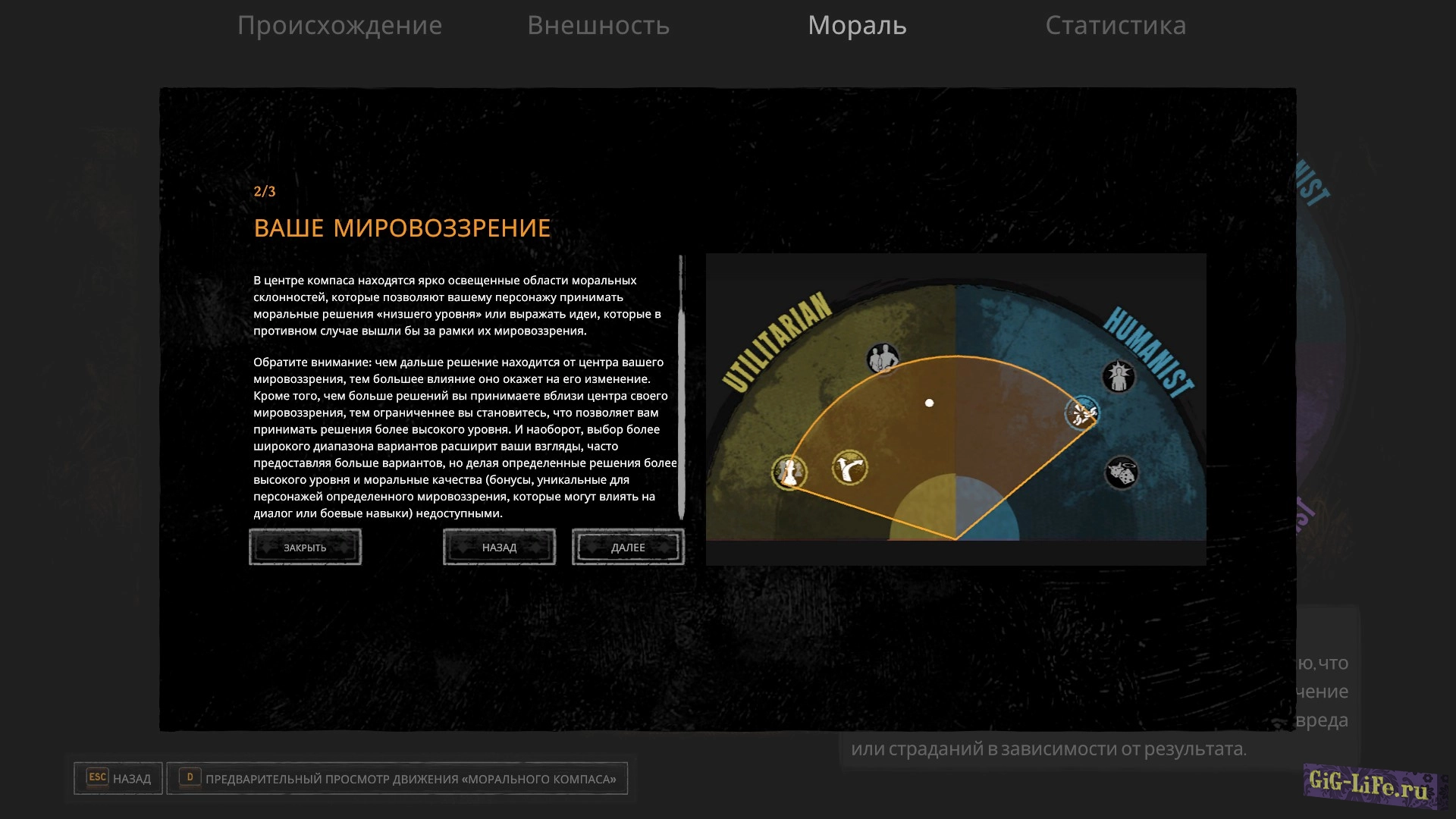Screen dimensions: 1456x819
Task: Click the moral compass movement preview button
Action: [410, 779]
